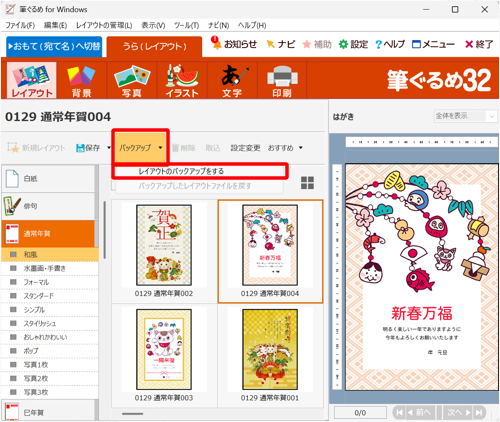Viewport: 500px width, 422px height.
Task: Jump to last page in preview navigation
Action: [x=479, y=413]
